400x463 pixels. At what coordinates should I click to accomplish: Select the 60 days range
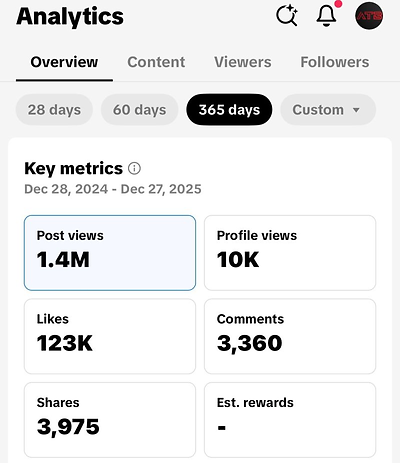point(139,110)
